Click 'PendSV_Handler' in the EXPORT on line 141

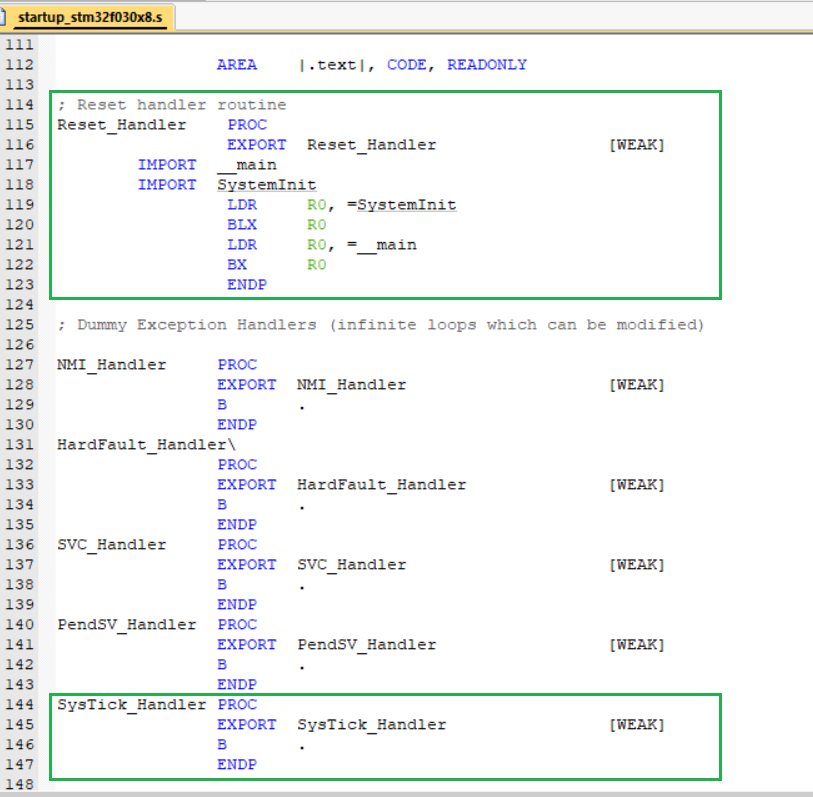click(x=367, y=645)
